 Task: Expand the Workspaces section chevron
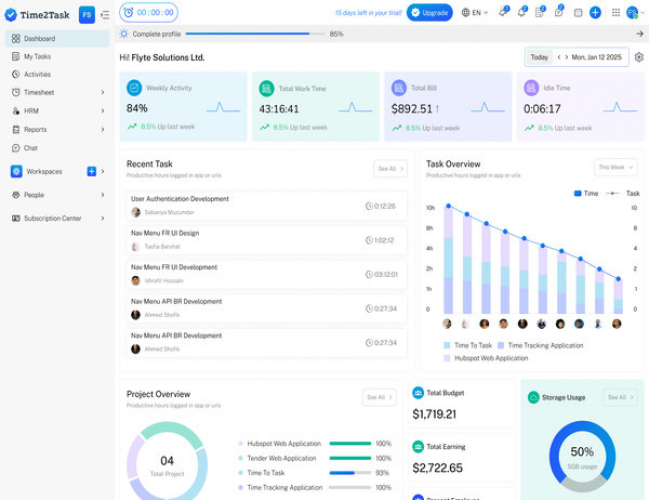(103, 171)
